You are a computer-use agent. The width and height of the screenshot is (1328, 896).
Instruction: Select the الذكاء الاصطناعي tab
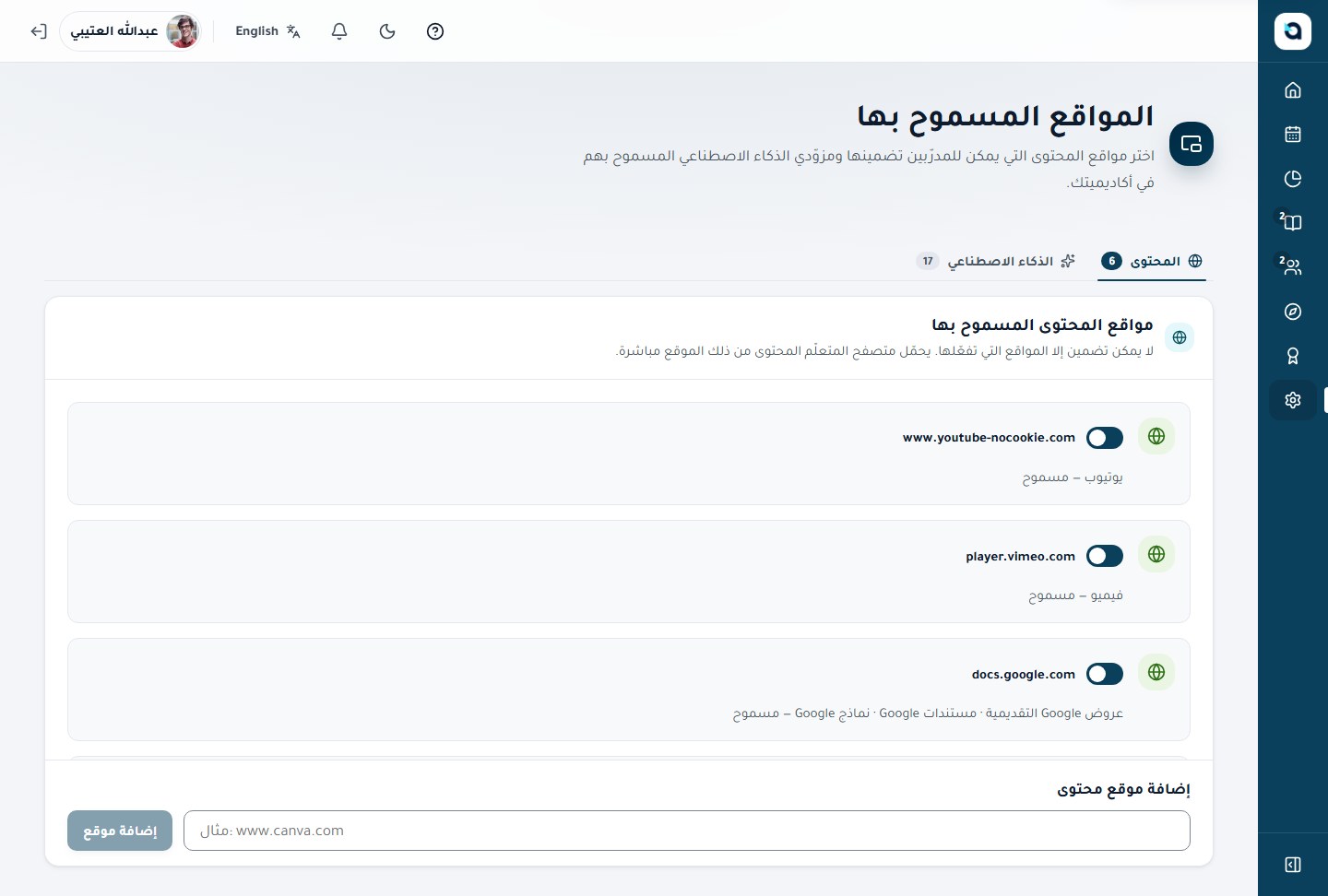click(996, 261)
